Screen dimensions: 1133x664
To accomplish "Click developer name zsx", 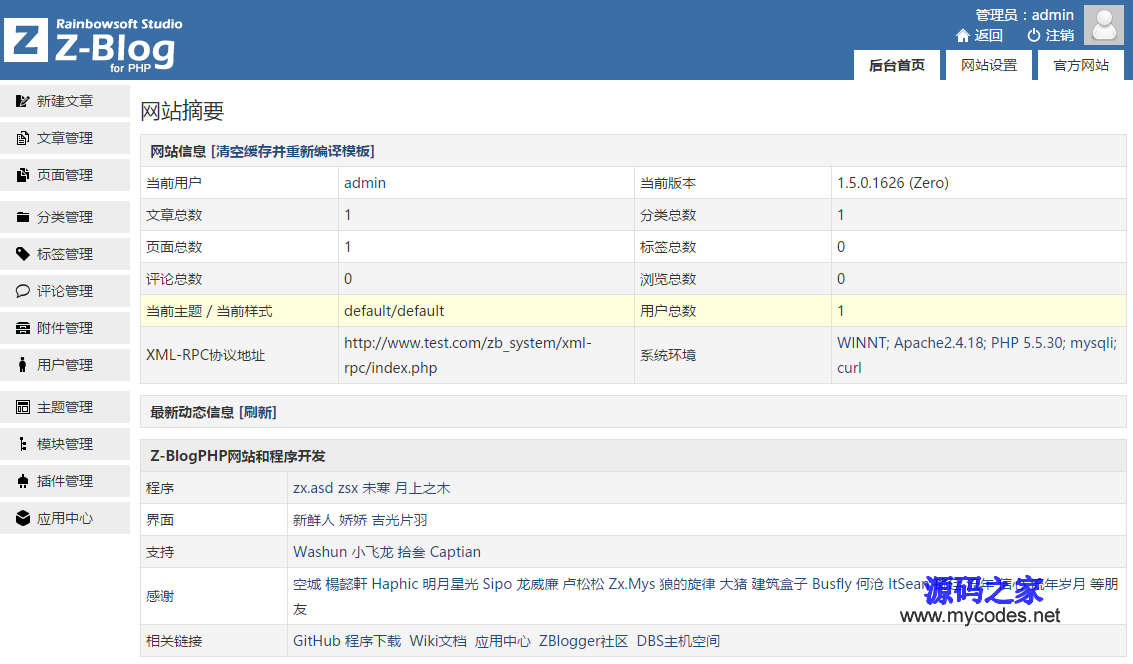I will click(x=348, y=488).
